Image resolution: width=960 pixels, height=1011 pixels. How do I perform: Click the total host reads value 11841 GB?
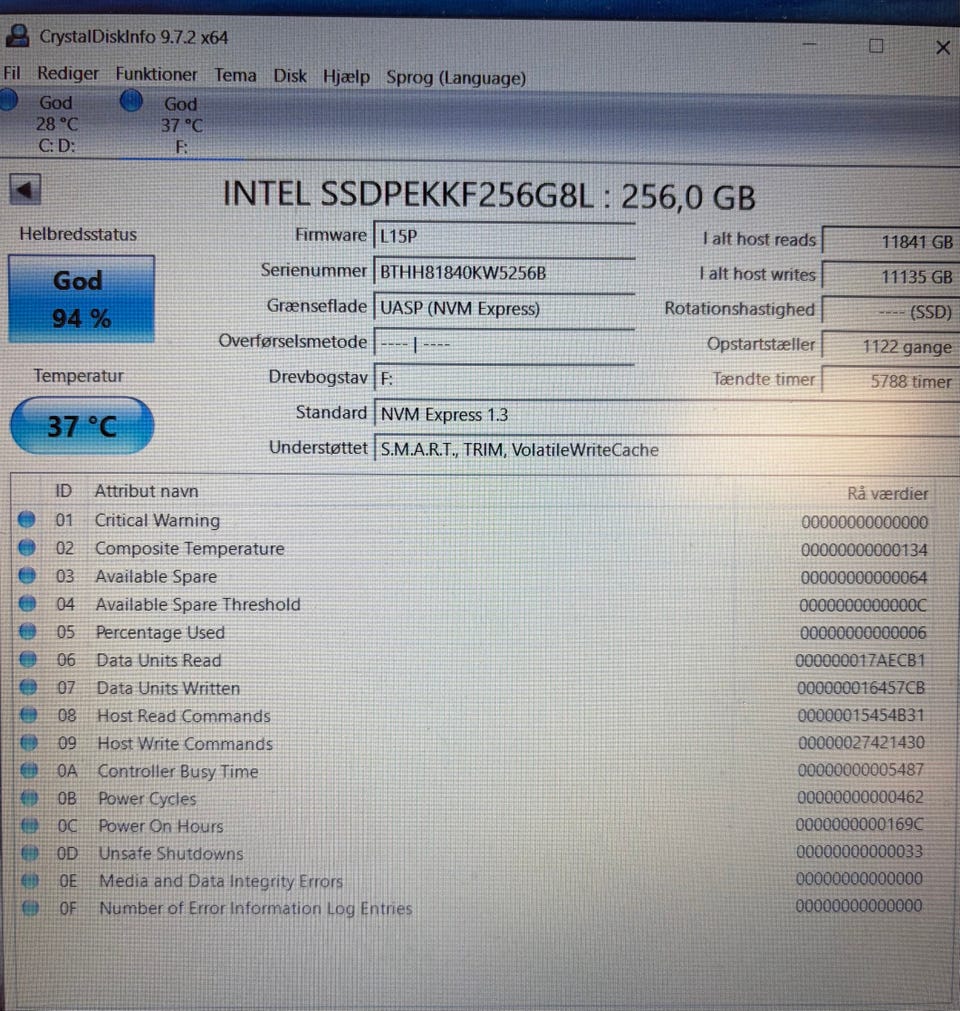pyautogui.click(x=891, y=242)
